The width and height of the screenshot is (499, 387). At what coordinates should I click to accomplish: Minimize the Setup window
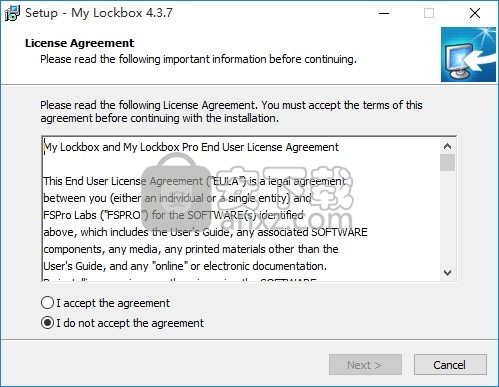[x=384, y=13]
